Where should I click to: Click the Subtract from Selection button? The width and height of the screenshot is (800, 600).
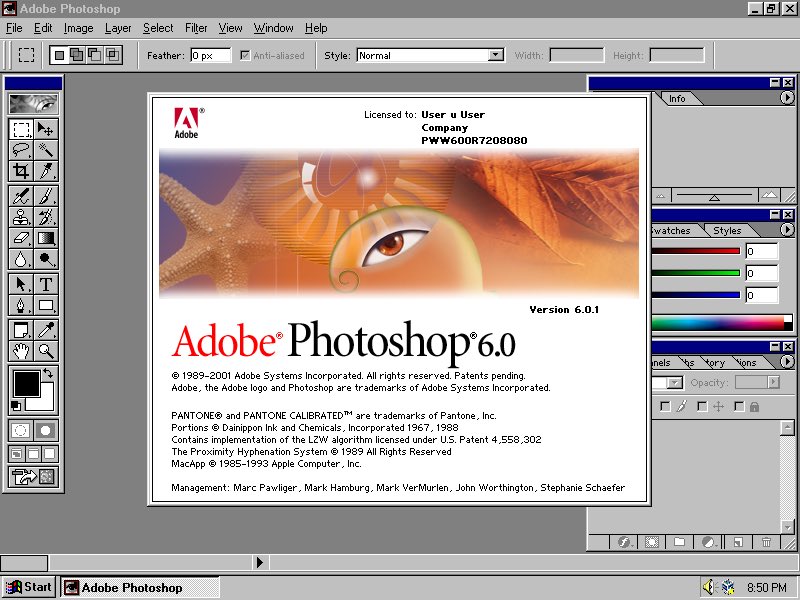click(94, 55)
